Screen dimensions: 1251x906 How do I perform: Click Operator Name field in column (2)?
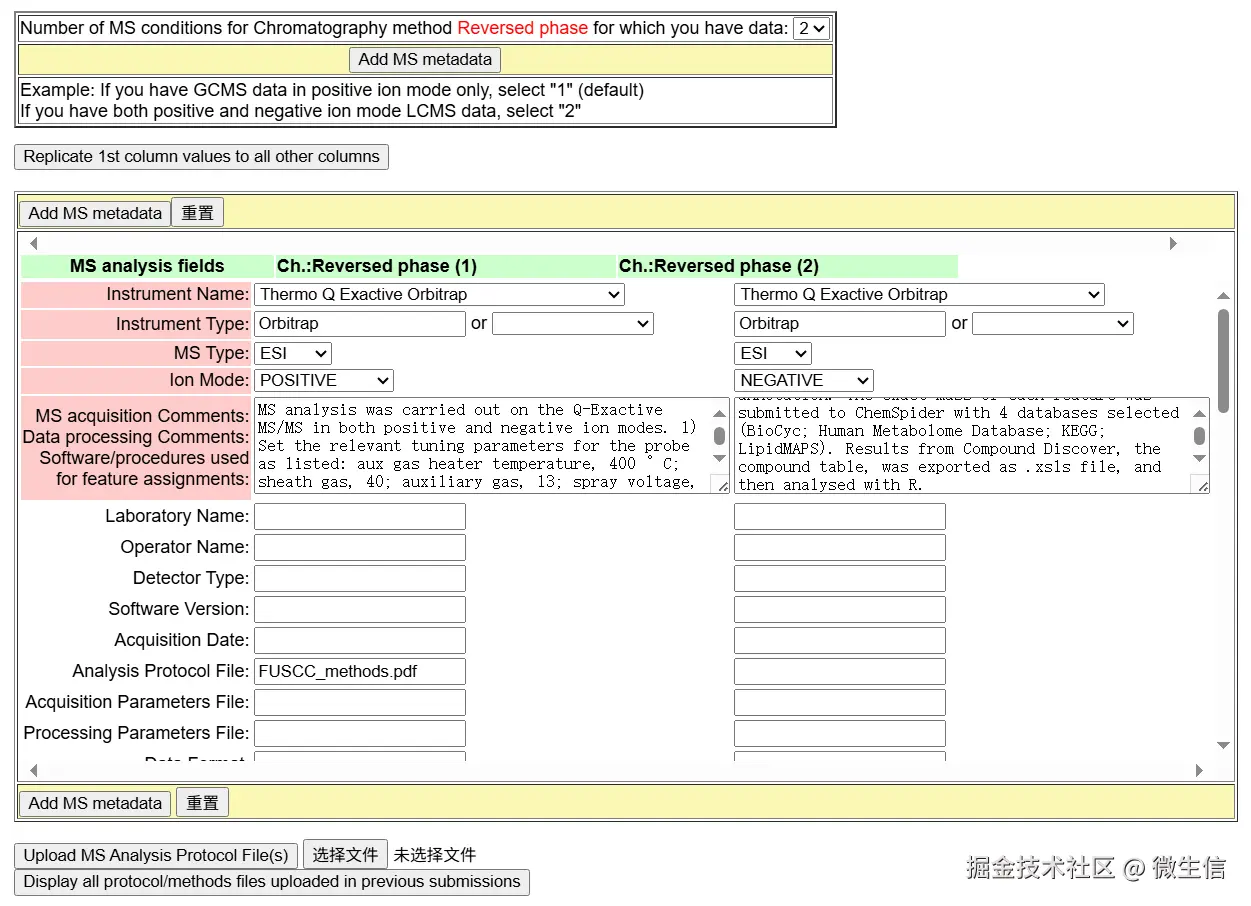840,548
